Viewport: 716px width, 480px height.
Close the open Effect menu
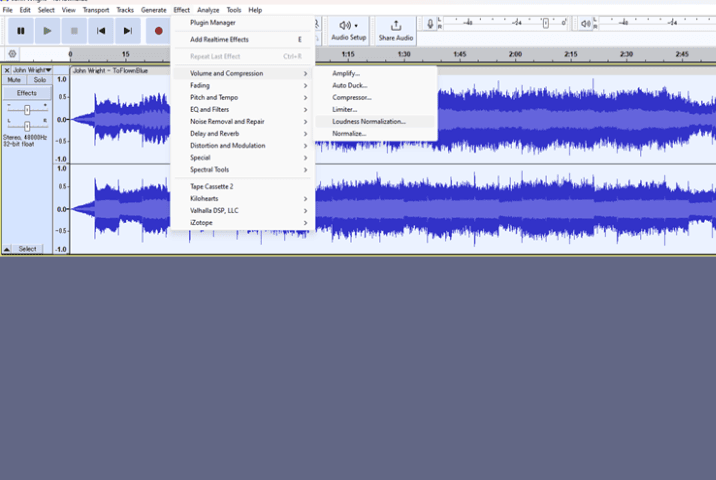(182, 10)
